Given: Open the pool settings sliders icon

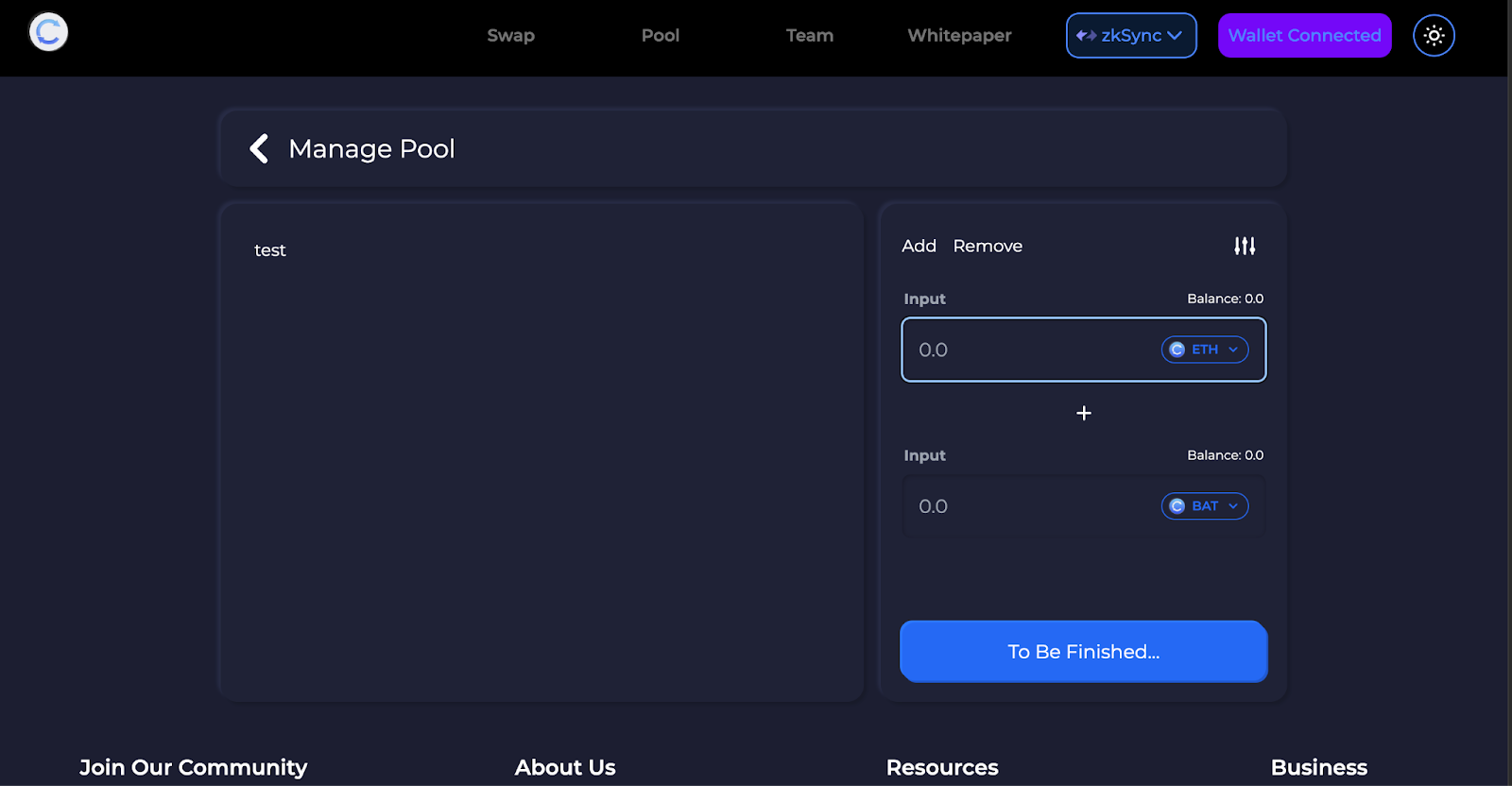Looking at the screenshot, I should coord(1245,246).
